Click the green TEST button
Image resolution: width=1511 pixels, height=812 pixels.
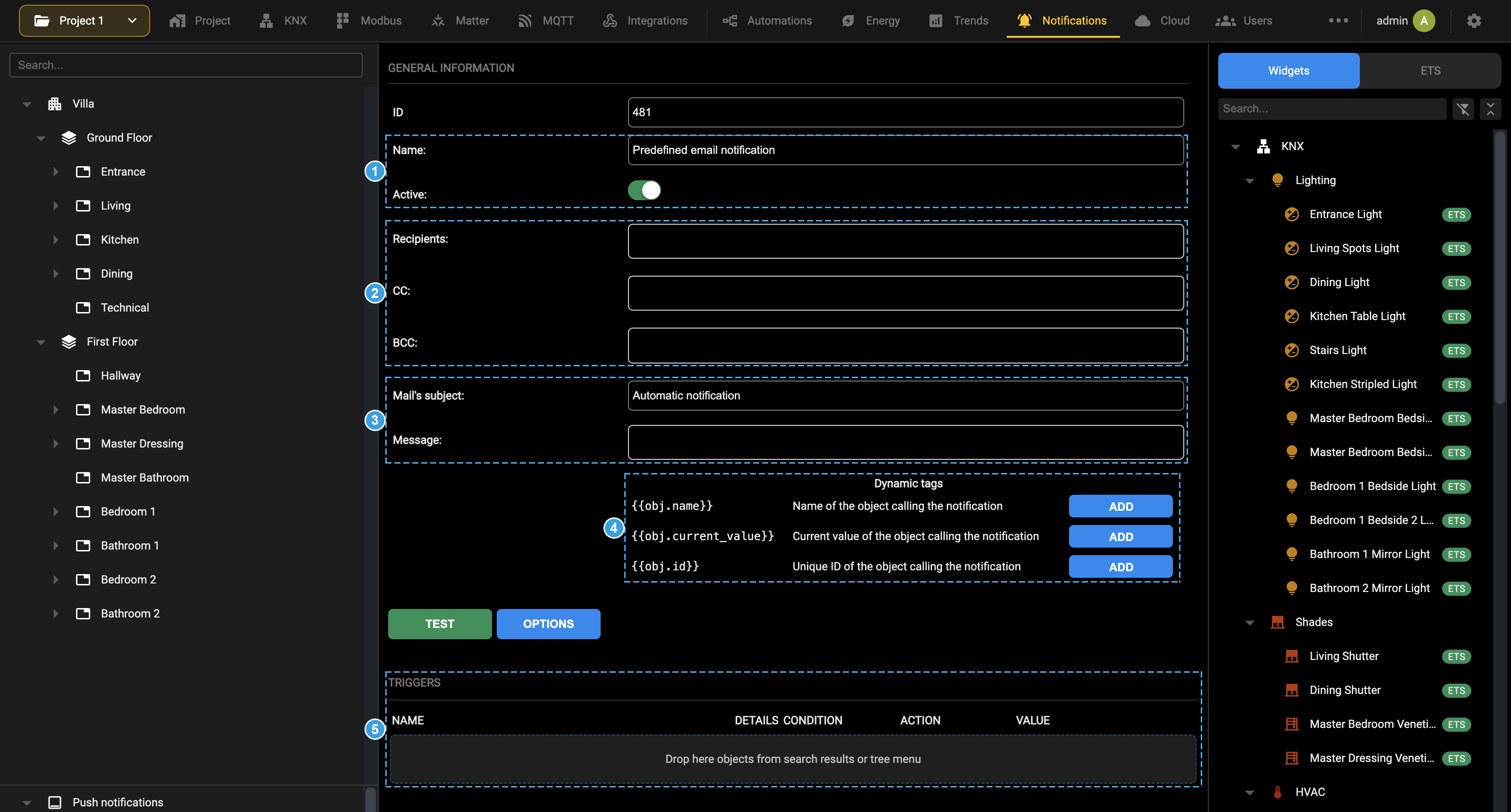(440, 624)
